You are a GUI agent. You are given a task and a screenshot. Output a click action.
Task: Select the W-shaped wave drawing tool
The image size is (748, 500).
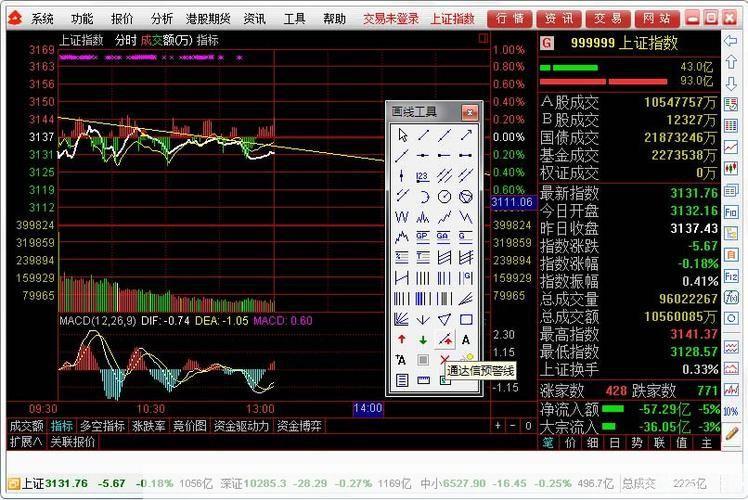(x=402, y=217)
